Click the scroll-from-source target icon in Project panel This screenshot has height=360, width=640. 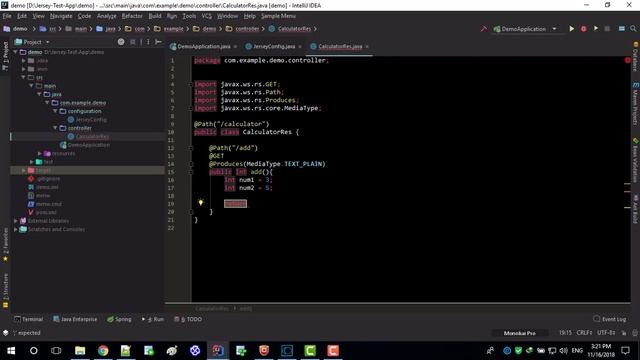pyautogui.click(x=121, y=42)
